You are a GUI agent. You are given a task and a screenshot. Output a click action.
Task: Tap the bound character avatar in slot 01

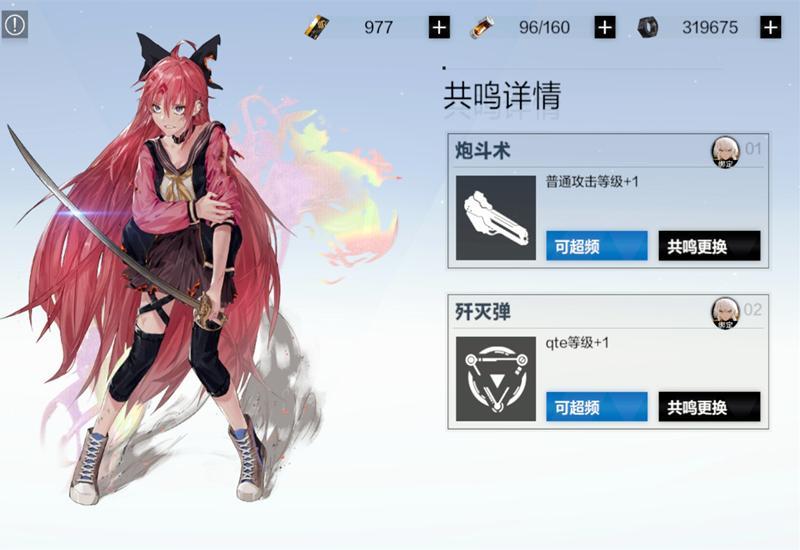(726, 152)
